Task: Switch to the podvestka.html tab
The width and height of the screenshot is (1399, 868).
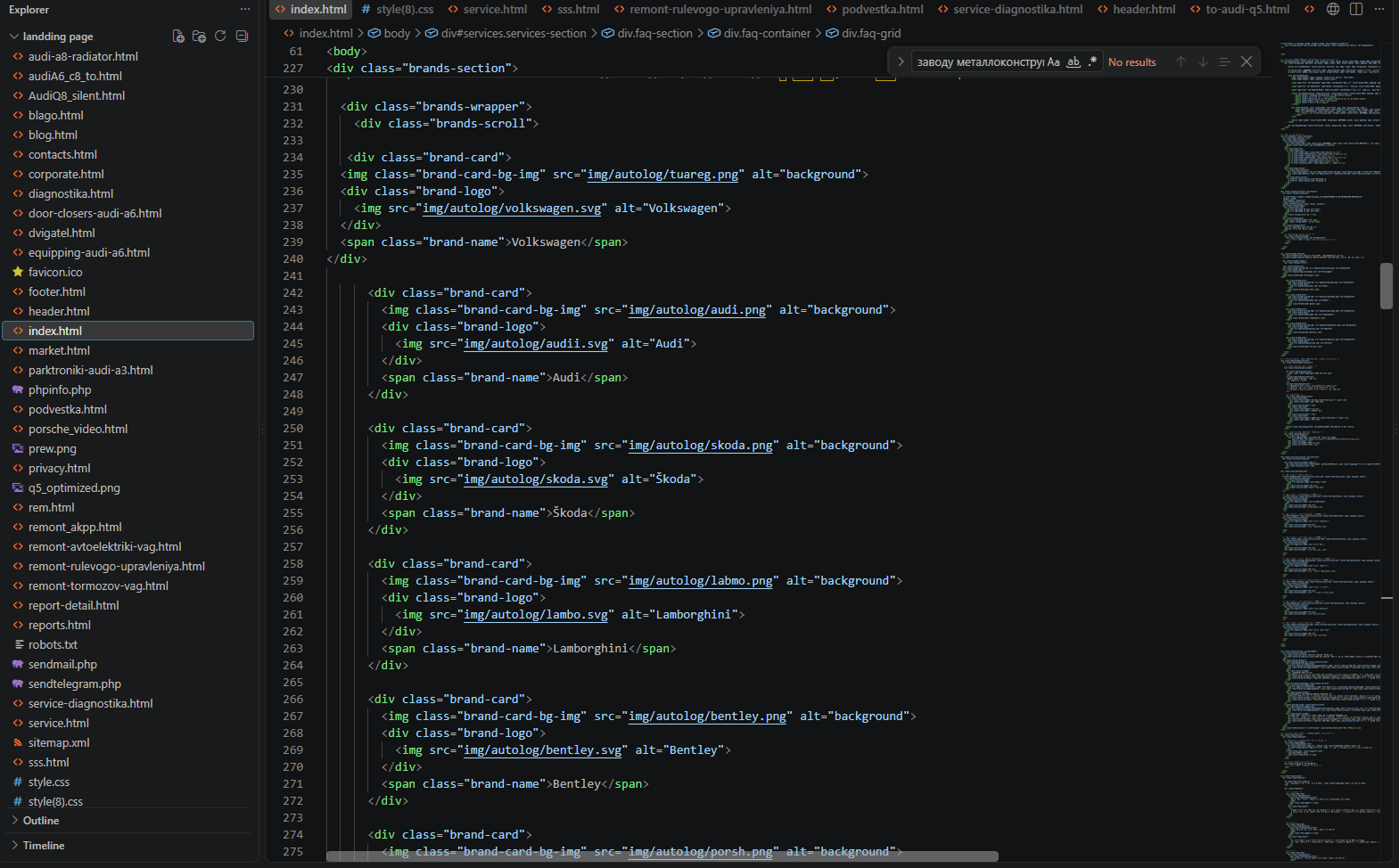Action: pos(875,9)
